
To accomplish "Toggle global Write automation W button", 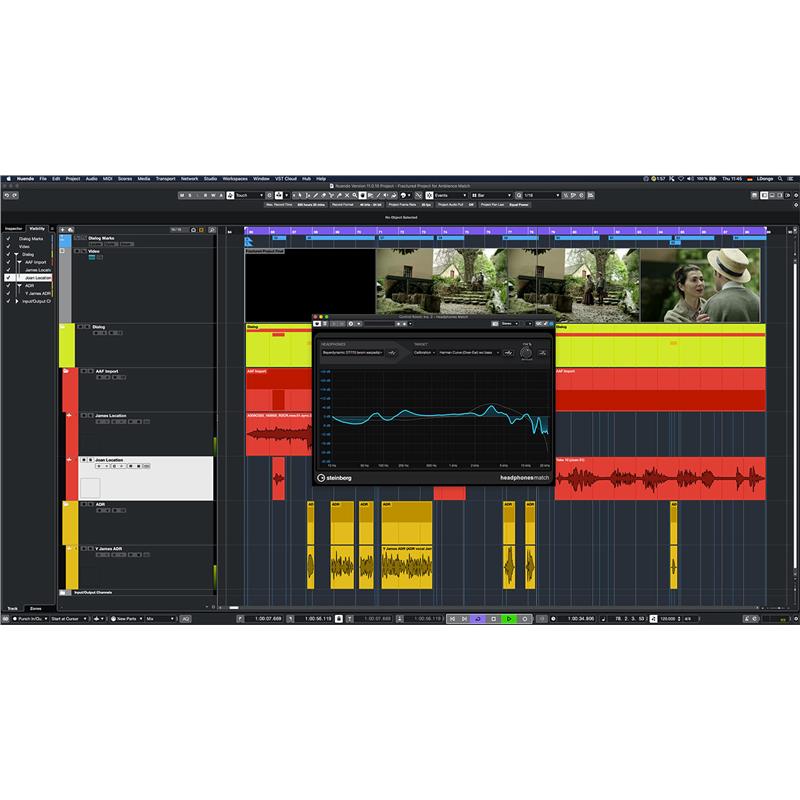I will (x=213, y=195).
